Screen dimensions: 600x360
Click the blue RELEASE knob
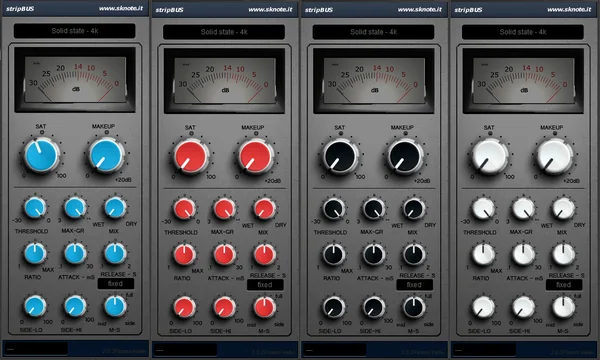[115, 253]
